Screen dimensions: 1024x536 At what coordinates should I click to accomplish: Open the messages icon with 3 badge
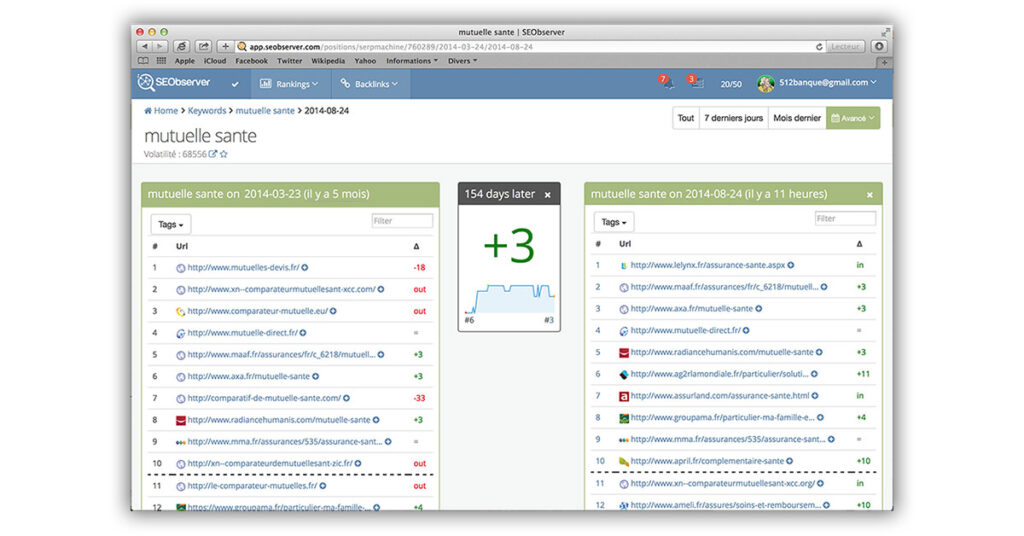pos(695,83)
